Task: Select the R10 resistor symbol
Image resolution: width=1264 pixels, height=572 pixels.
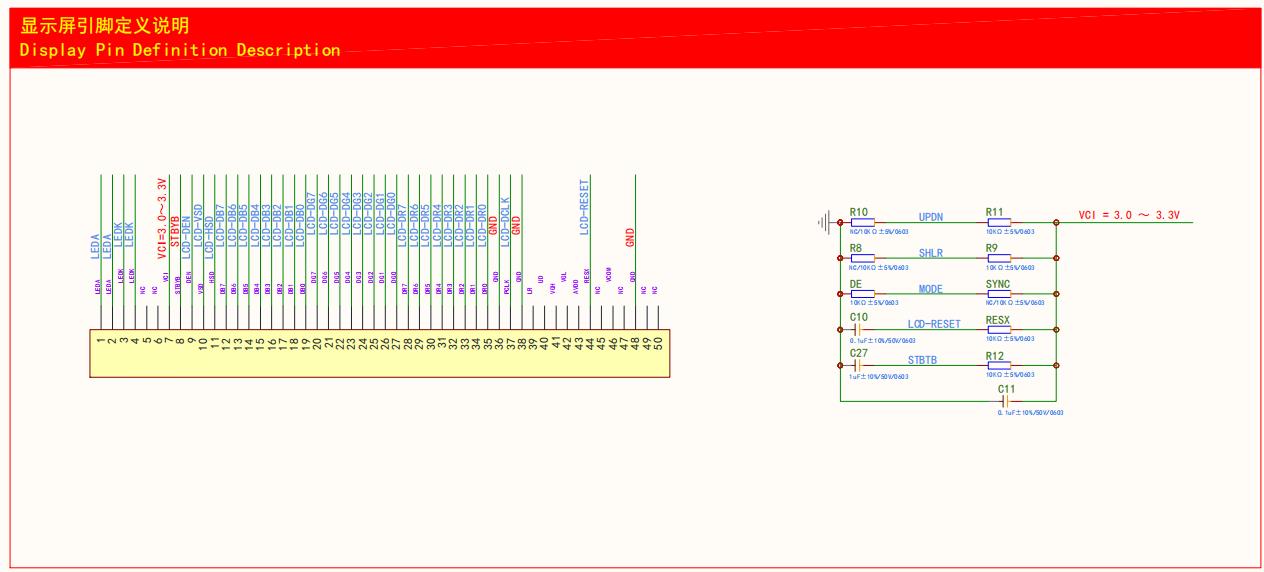Action: tap(862, 223)
